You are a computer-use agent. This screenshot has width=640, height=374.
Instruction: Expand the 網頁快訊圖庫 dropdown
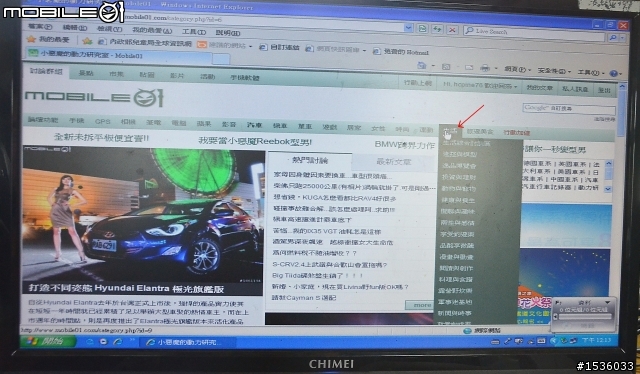point(364,51)
